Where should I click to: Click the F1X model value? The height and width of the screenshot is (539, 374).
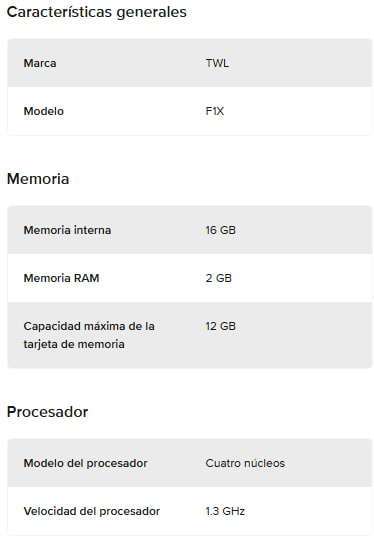(215, 111)
